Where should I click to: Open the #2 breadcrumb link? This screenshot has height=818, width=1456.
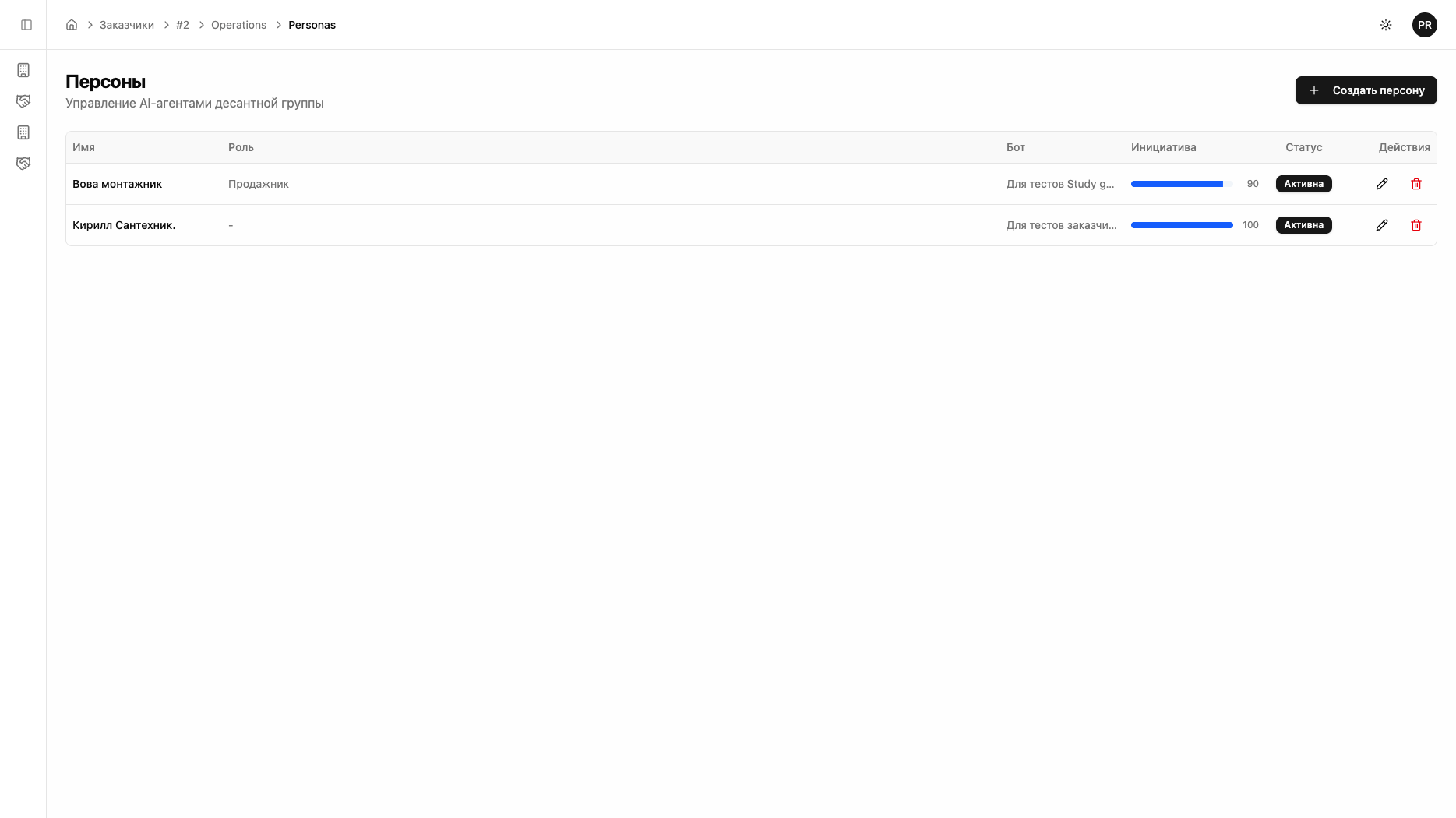point(182,25)
